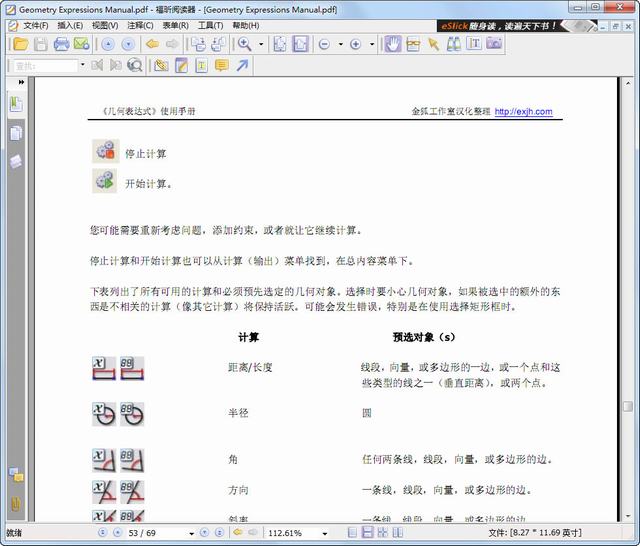The image size is (640, 546).
Task: Click the Fit Width icon
Action: click(300, 44)
